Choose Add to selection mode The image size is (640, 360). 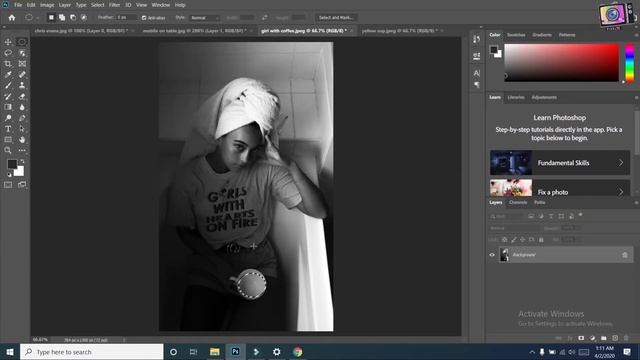62,18
